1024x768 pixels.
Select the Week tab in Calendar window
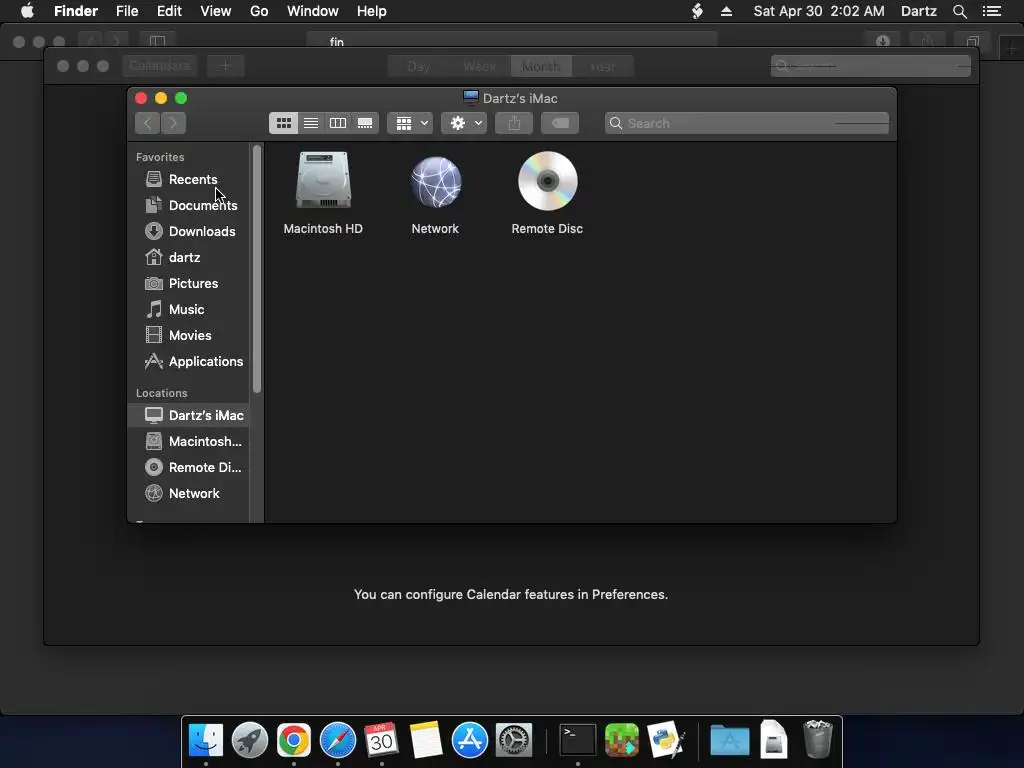click(480, 66)
